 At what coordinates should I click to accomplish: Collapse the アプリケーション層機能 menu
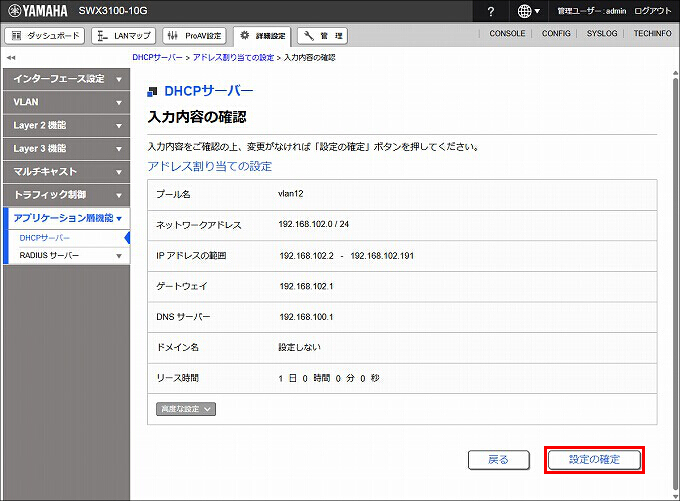66,218
